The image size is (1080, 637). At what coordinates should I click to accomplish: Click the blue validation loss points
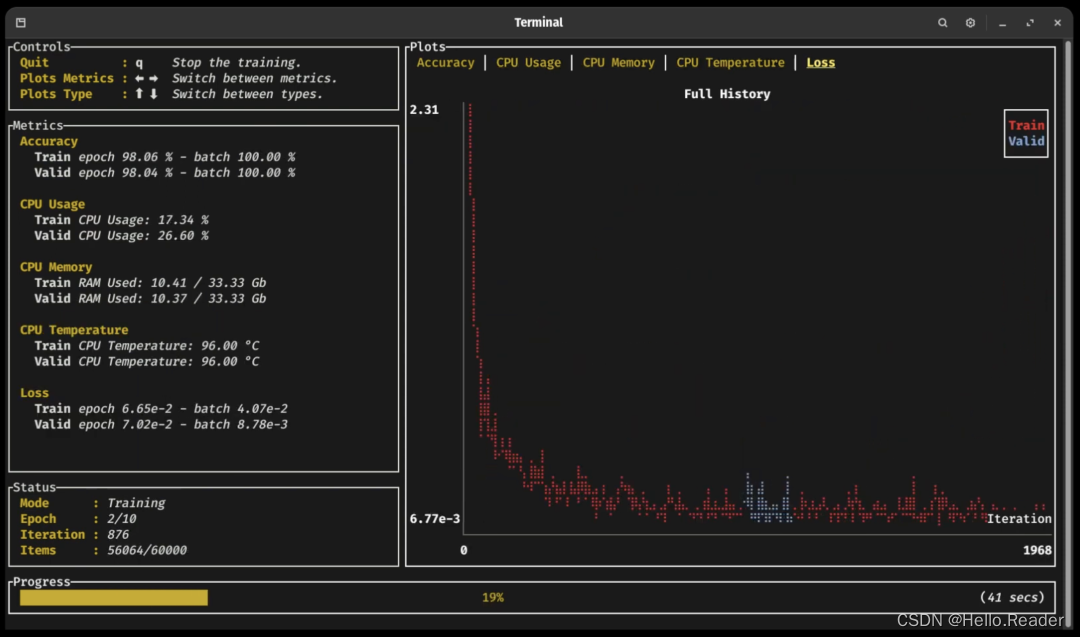tap(767, 499)
